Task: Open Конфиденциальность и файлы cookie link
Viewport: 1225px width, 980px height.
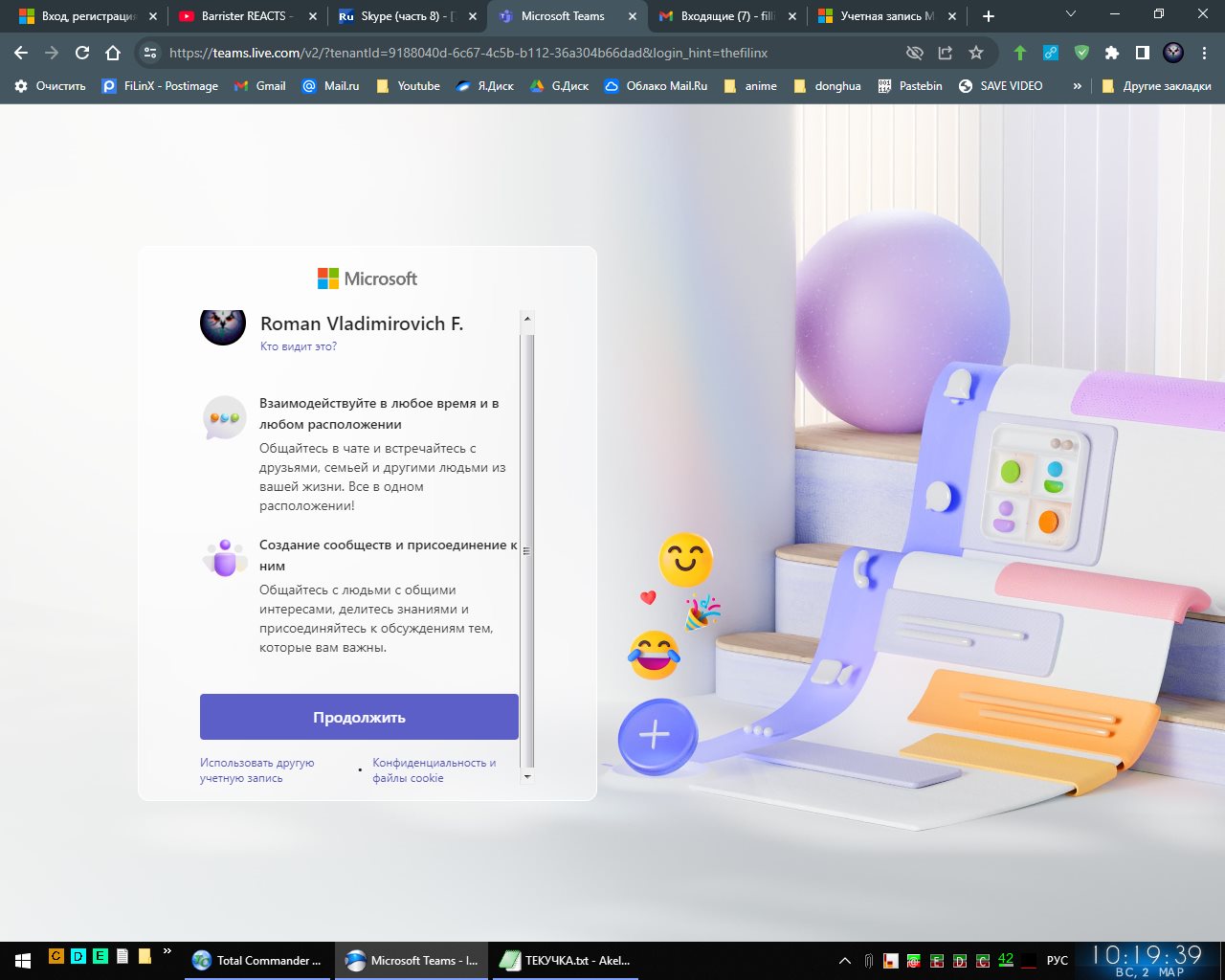Action: pos(434,770)
